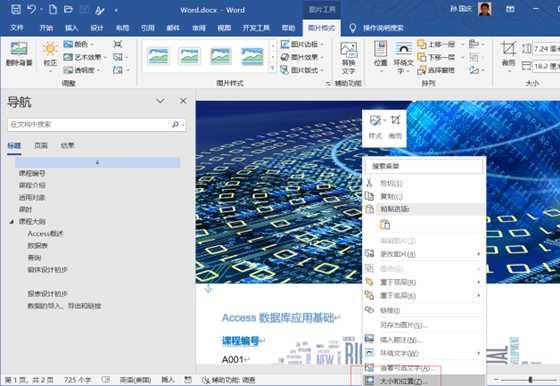This screenshot has width=560, height=386.
Task: Expand the picture styles gallery more arrow
Action: pyautogui.click(x=272, y=68)
